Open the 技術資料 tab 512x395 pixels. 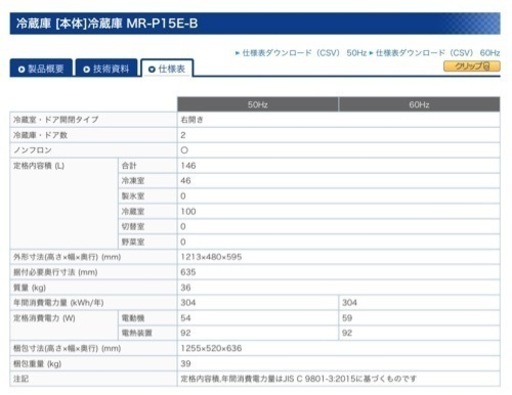(x=106, y=68)
